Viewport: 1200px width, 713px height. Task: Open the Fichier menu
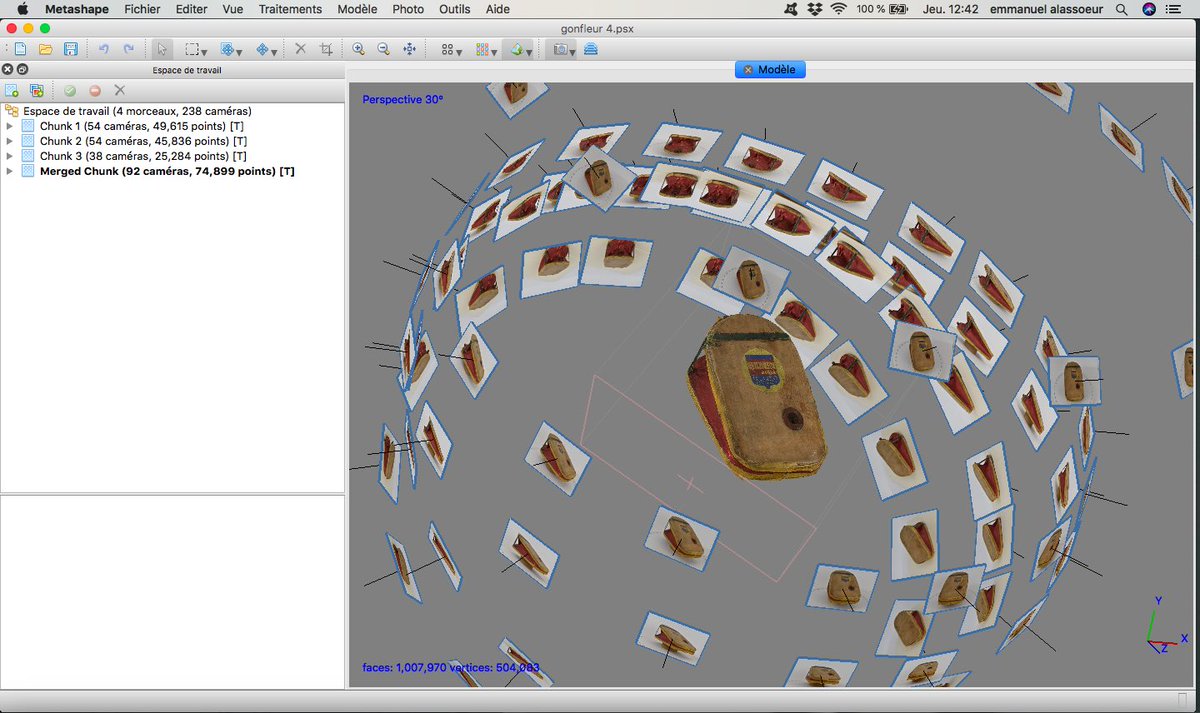point(142,9)
